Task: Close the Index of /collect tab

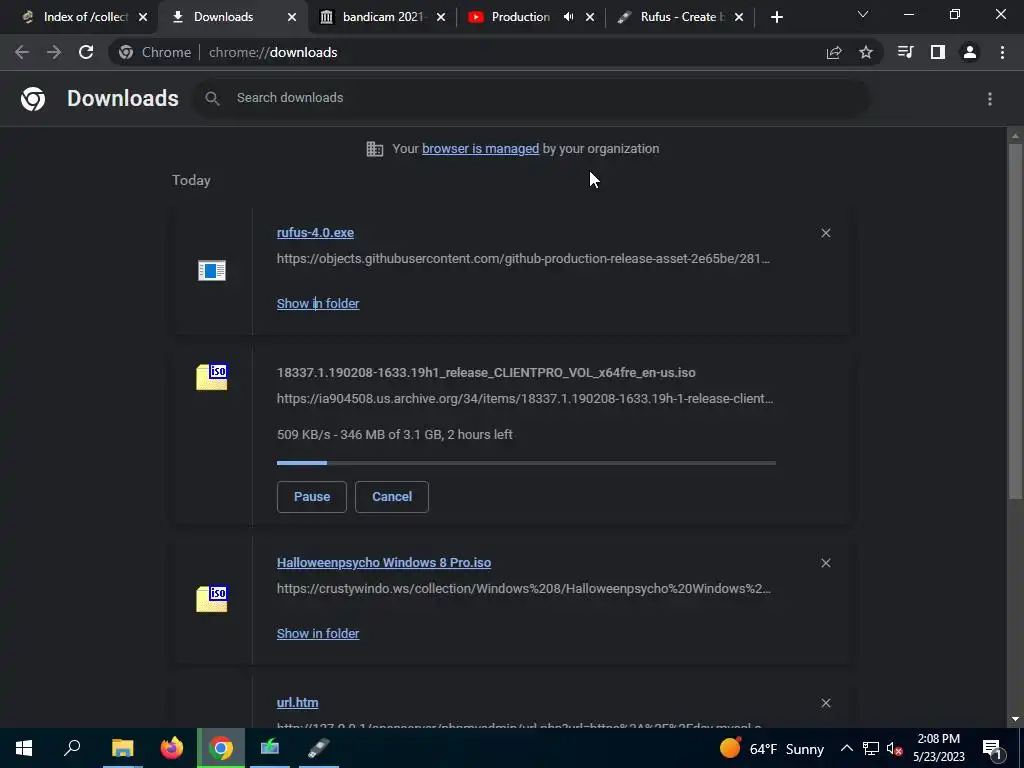Action: click(x=143, y=17)
